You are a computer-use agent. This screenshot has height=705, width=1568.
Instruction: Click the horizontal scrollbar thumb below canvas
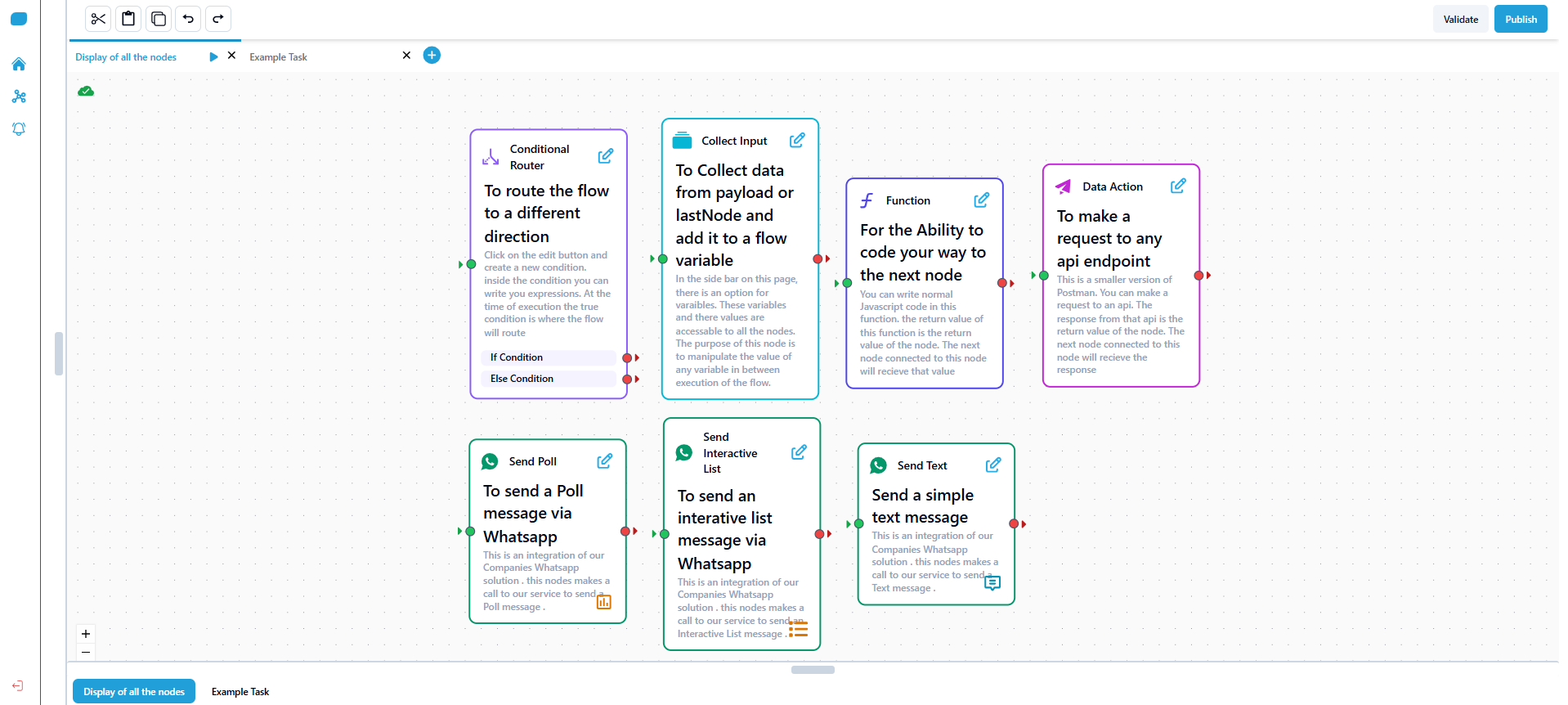click(x=813, y=670)
